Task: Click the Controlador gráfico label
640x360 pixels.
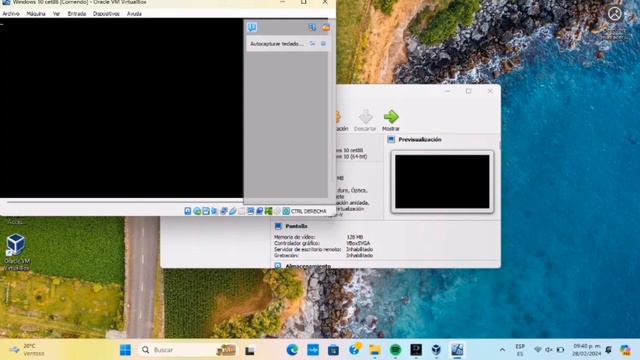Action: pyautogui.click(x=297, y=243)
